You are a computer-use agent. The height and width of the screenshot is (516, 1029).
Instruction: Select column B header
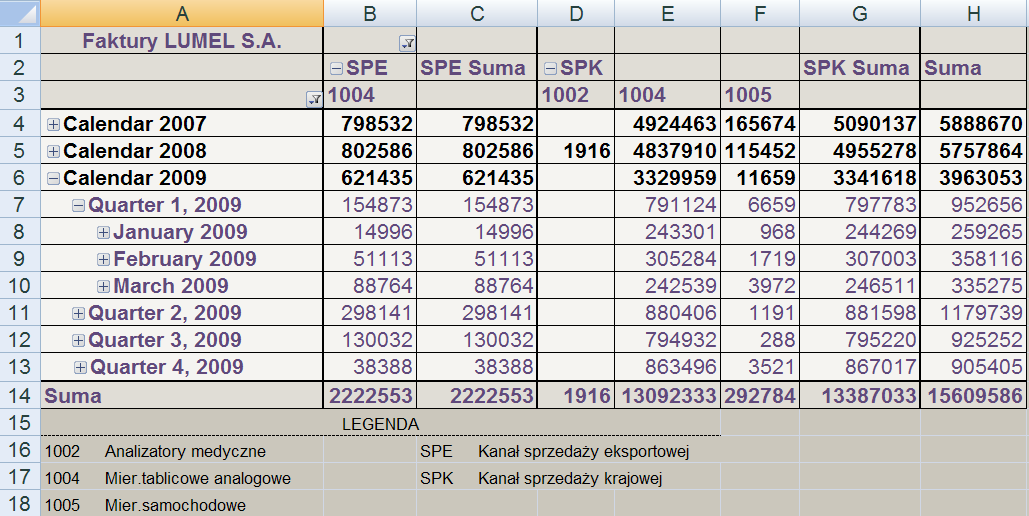[369, 13]
